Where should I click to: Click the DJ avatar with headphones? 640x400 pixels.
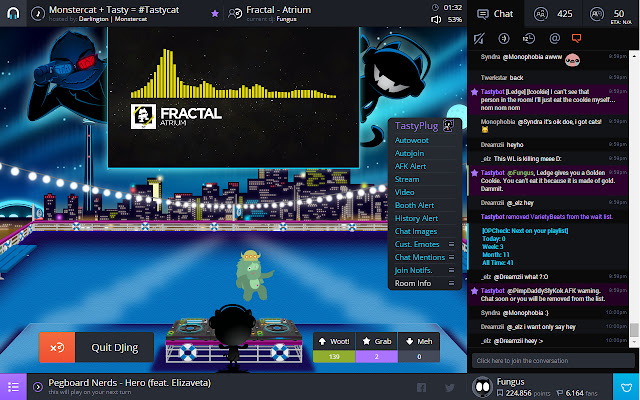coord(233,337)
